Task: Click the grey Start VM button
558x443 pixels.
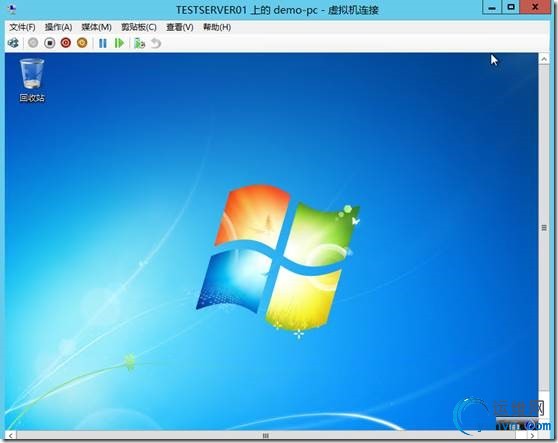Action: (x=33, y=43)
